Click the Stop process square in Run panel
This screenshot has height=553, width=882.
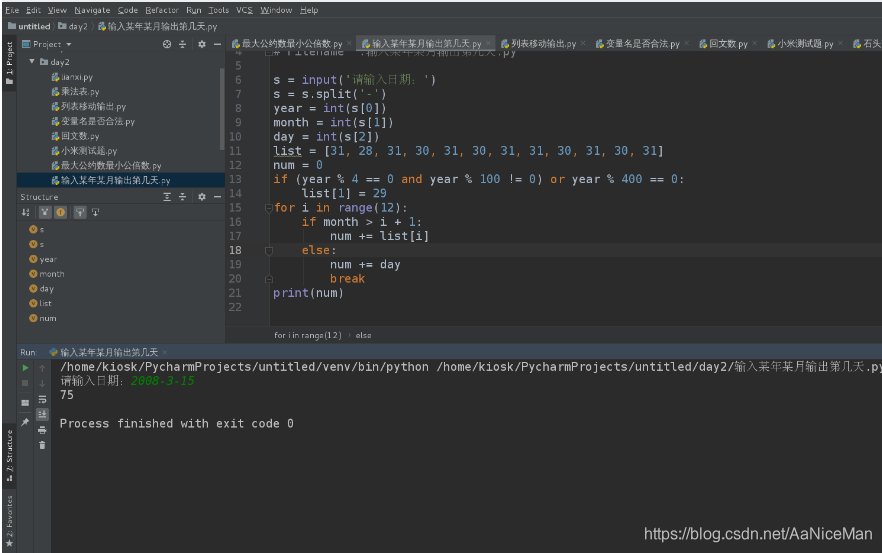[x=25, y=383]
